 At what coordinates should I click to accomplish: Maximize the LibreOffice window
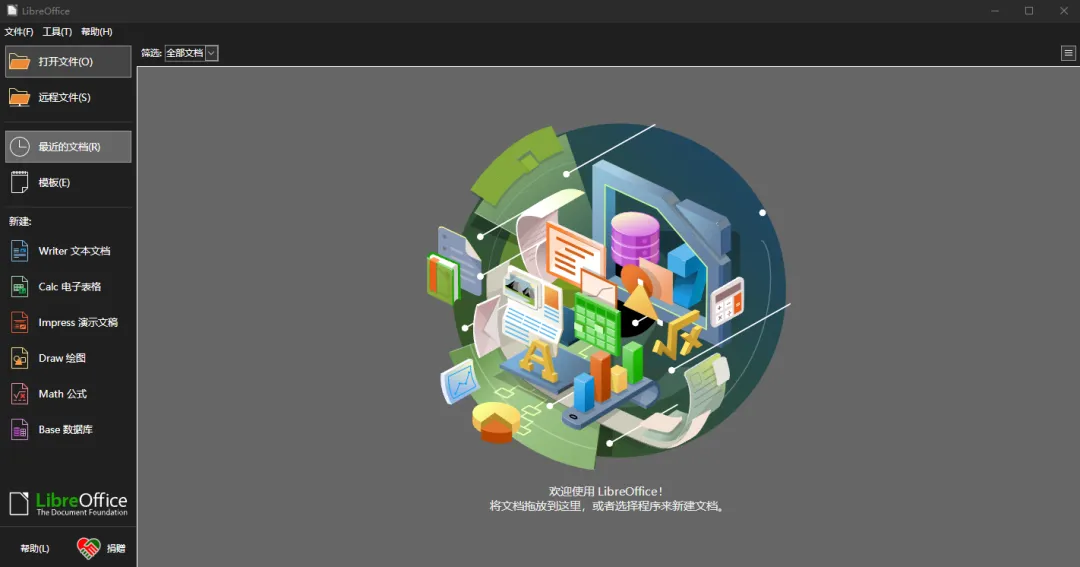click(x=1029, y=11)
